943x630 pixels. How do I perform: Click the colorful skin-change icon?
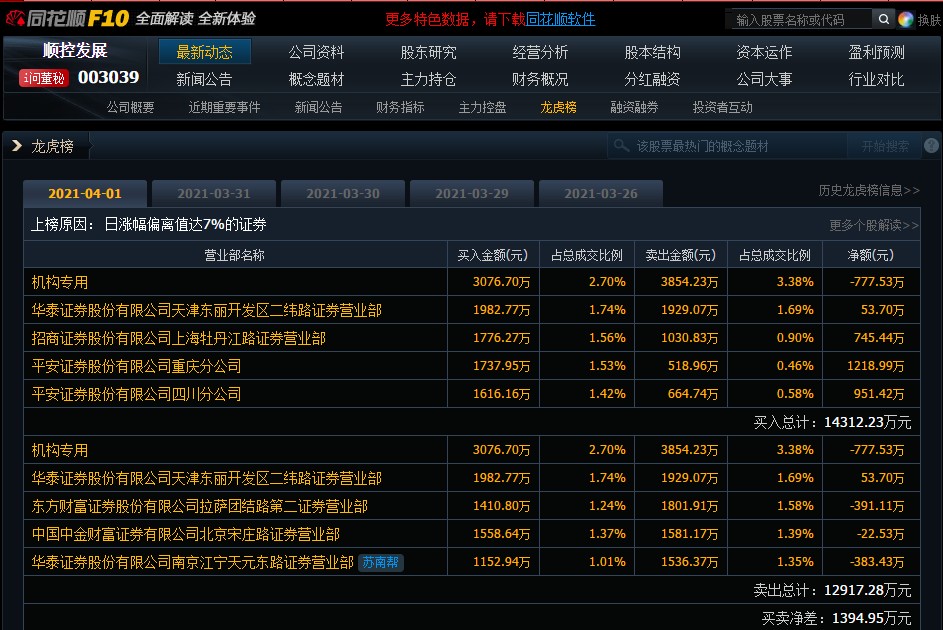[x=906, y=19]
